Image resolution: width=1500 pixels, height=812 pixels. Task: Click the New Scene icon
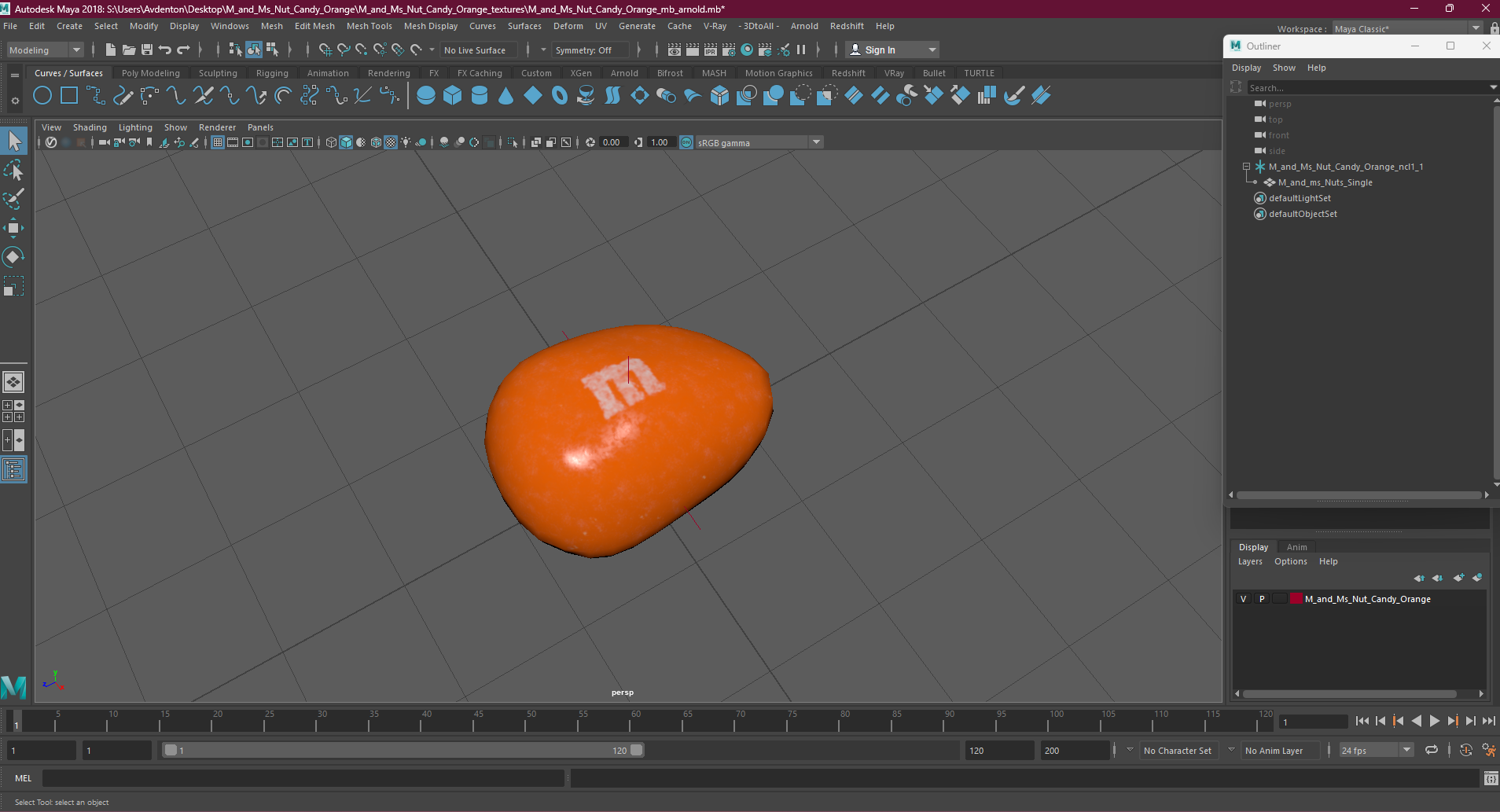point(110,50)
